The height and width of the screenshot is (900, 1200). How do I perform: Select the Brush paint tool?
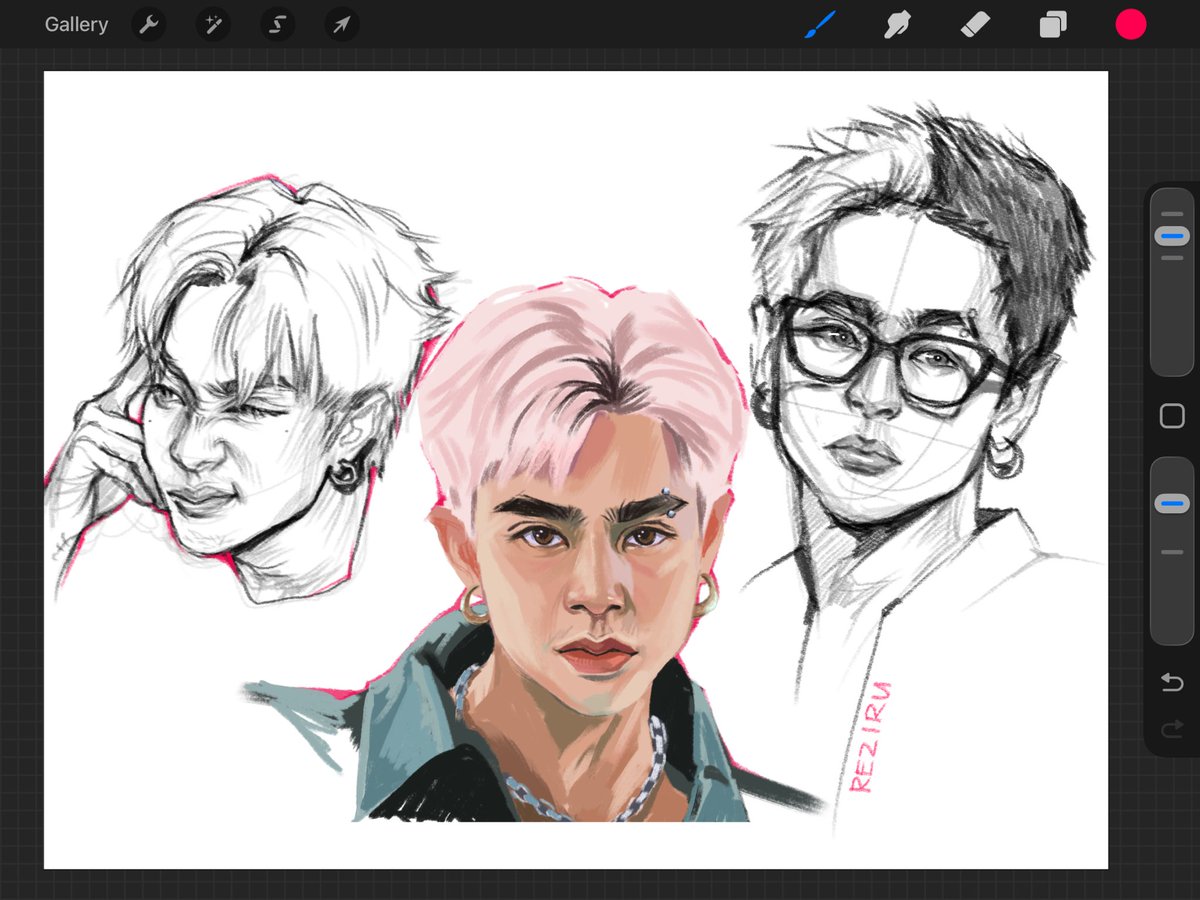[x=820, y=25]
